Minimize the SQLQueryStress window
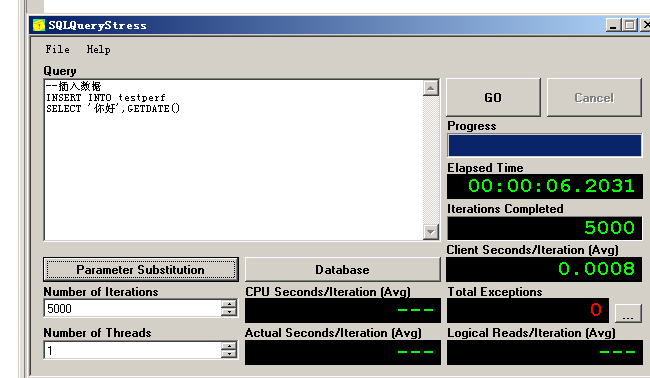650x378 pixels. [x=613, y=25]
